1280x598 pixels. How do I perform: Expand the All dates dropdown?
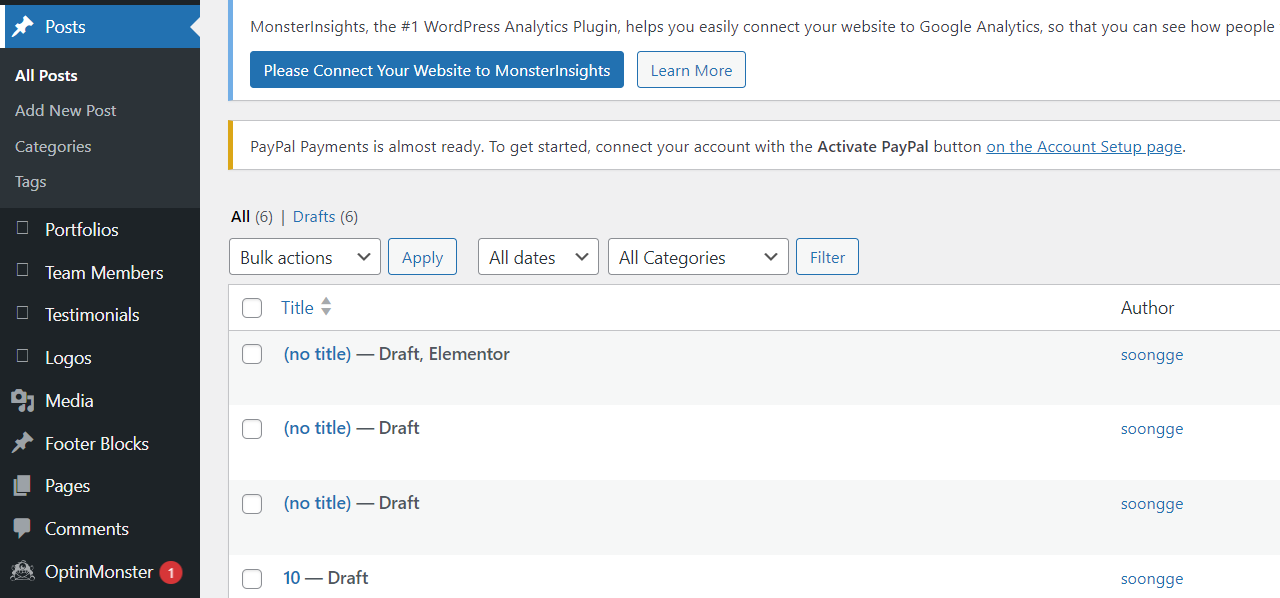[x=538, y=257]
